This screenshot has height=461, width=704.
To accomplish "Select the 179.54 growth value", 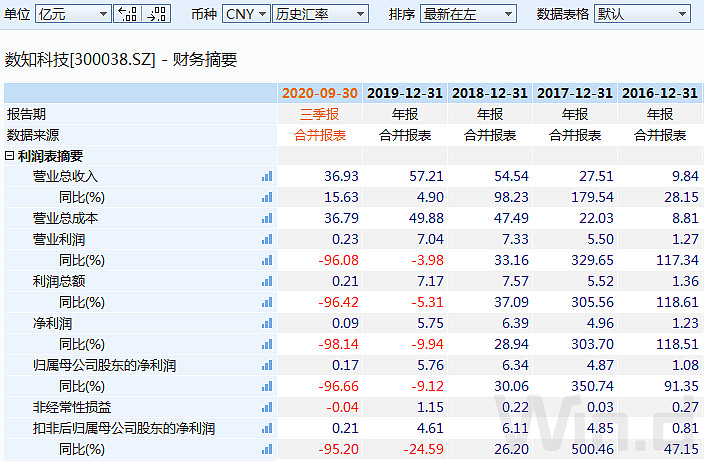I will [x=592, y=197].
